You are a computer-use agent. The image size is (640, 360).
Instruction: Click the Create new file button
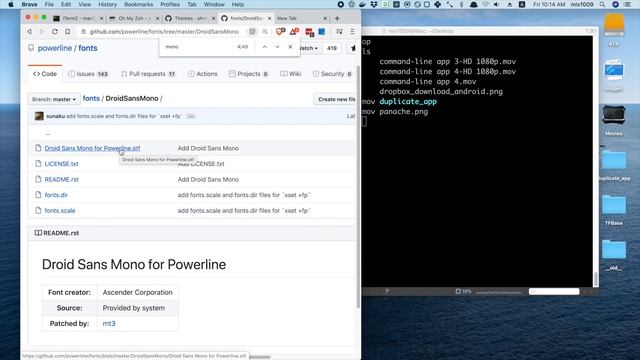(335, 99)
